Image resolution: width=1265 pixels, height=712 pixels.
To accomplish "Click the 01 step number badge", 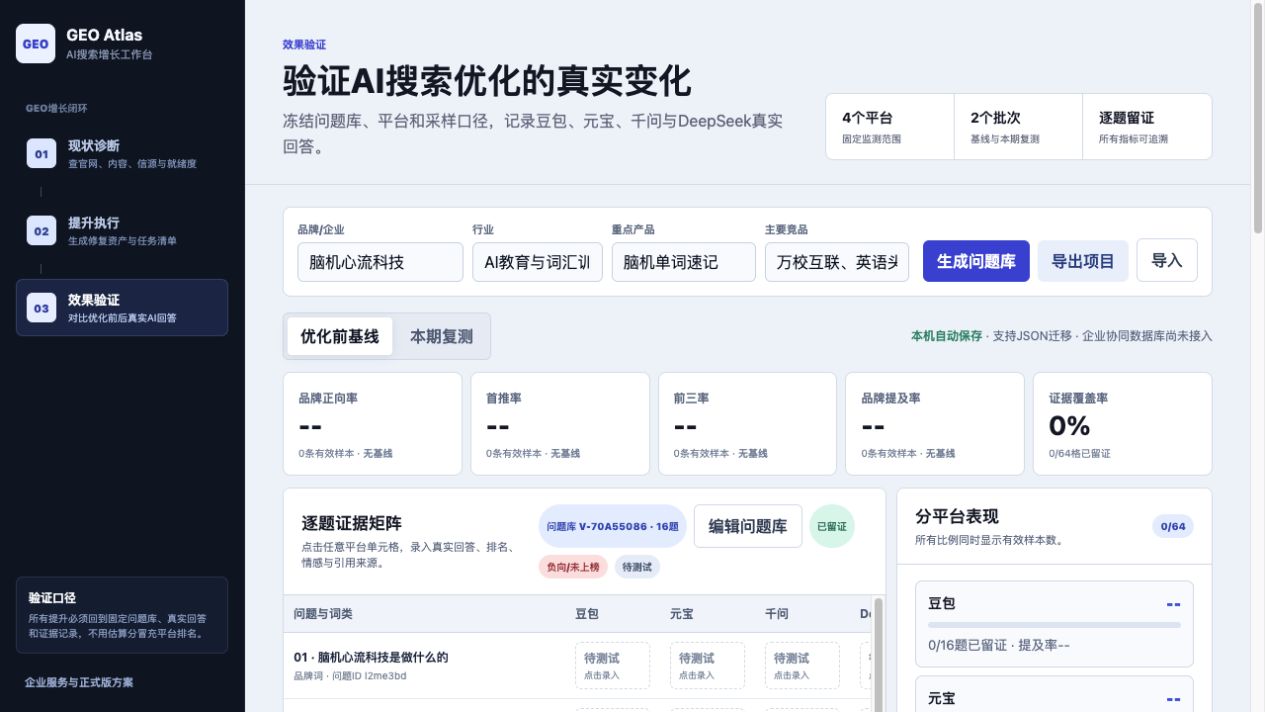I will [x=41, y=154].
